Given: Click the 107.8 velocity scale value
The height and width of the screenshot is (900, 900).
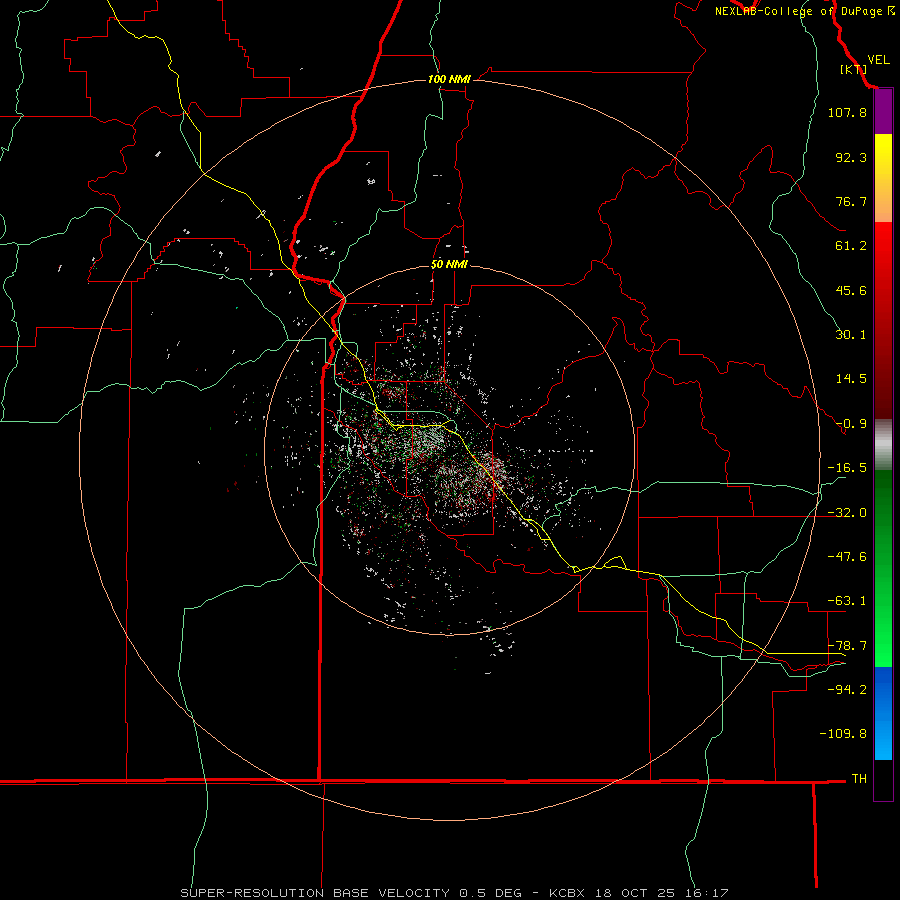Looking at the screenshot, I should pyautogui.click(x=847, y=112).
